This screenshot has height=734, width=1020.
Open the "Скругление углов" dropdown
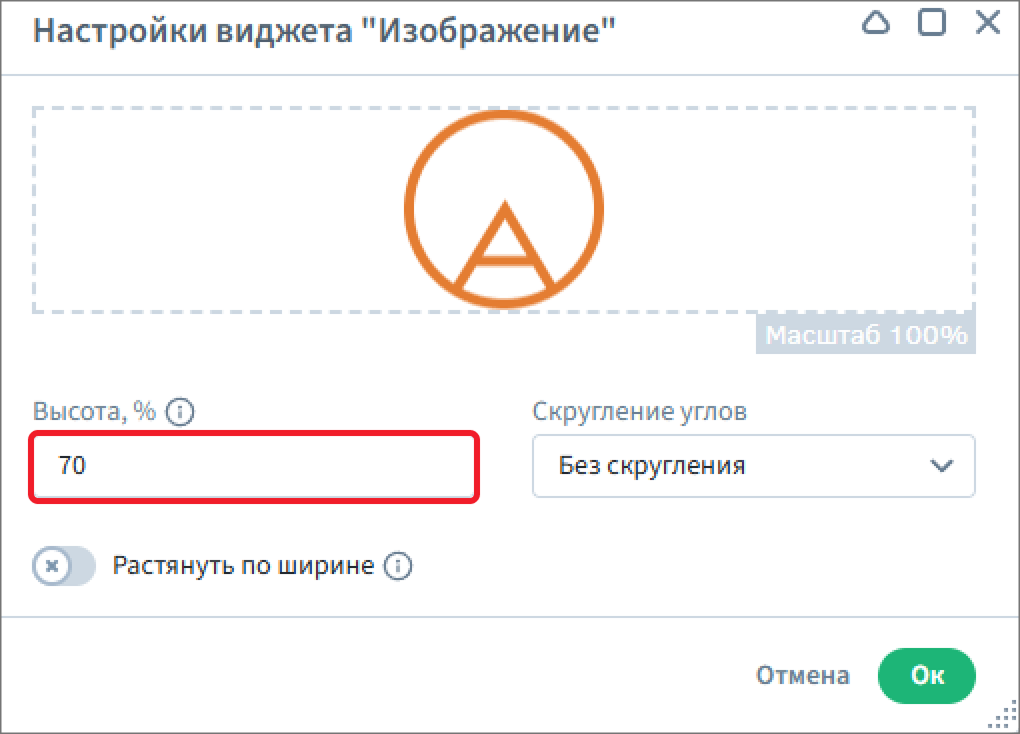pos(752,466)
